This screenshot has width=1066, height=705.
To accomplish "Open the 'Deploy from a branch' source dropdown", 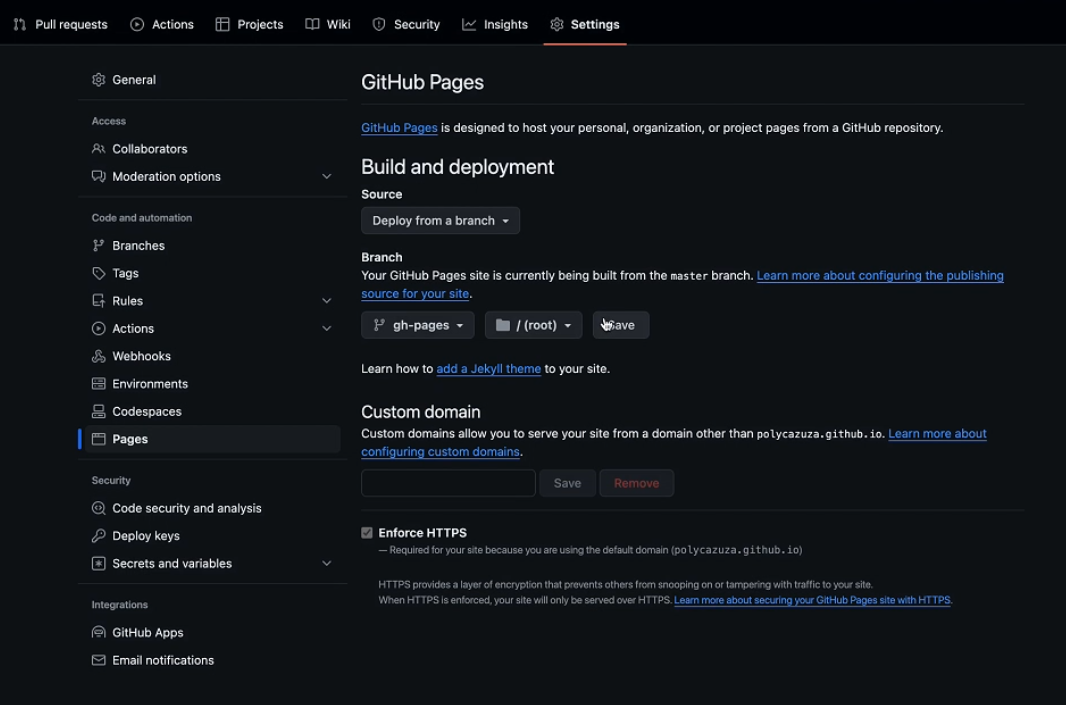I will tap(440, 220).
